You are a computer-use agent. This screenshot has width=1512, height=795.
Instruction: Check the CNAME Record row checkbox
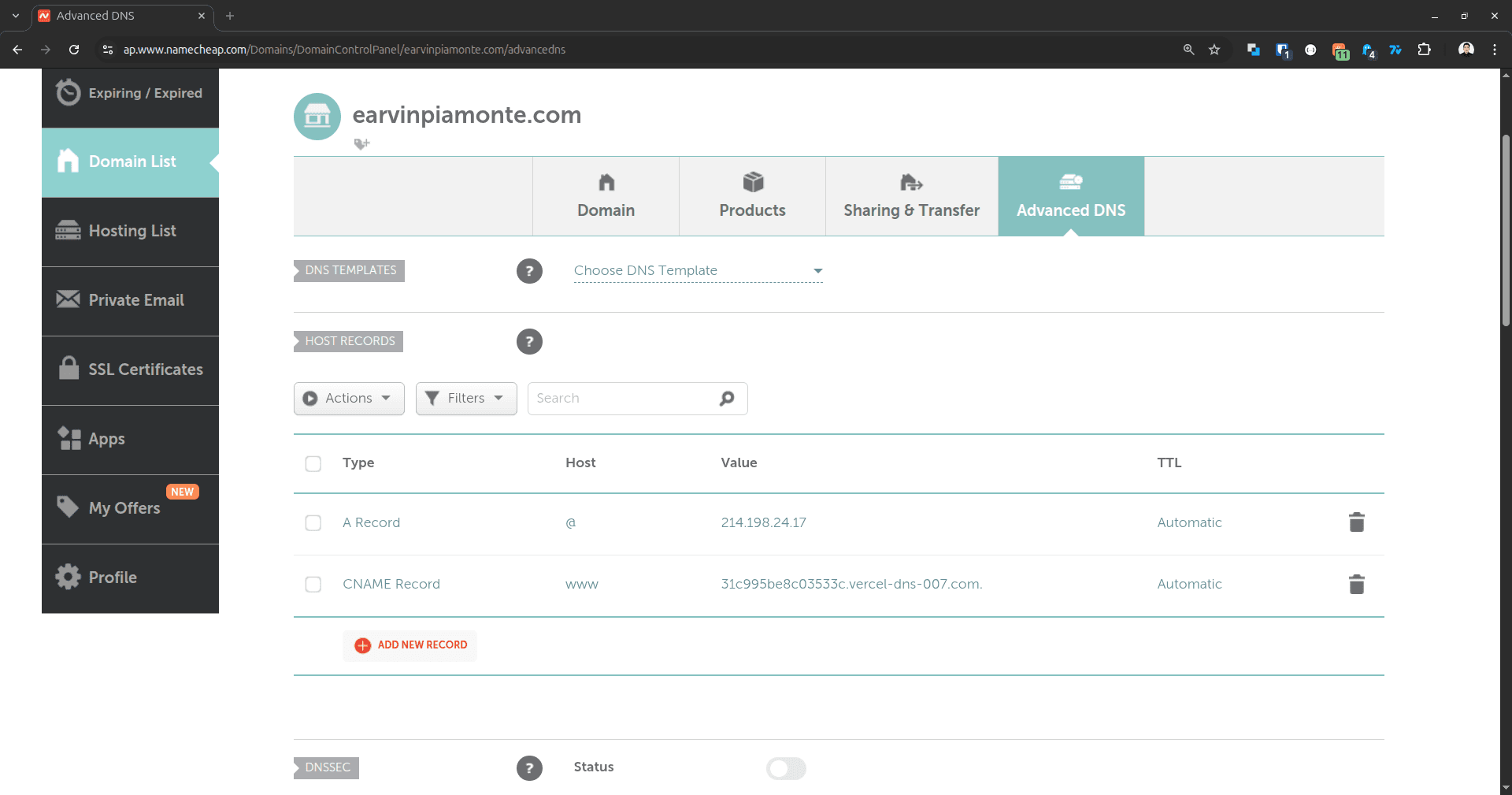[313, 585]
